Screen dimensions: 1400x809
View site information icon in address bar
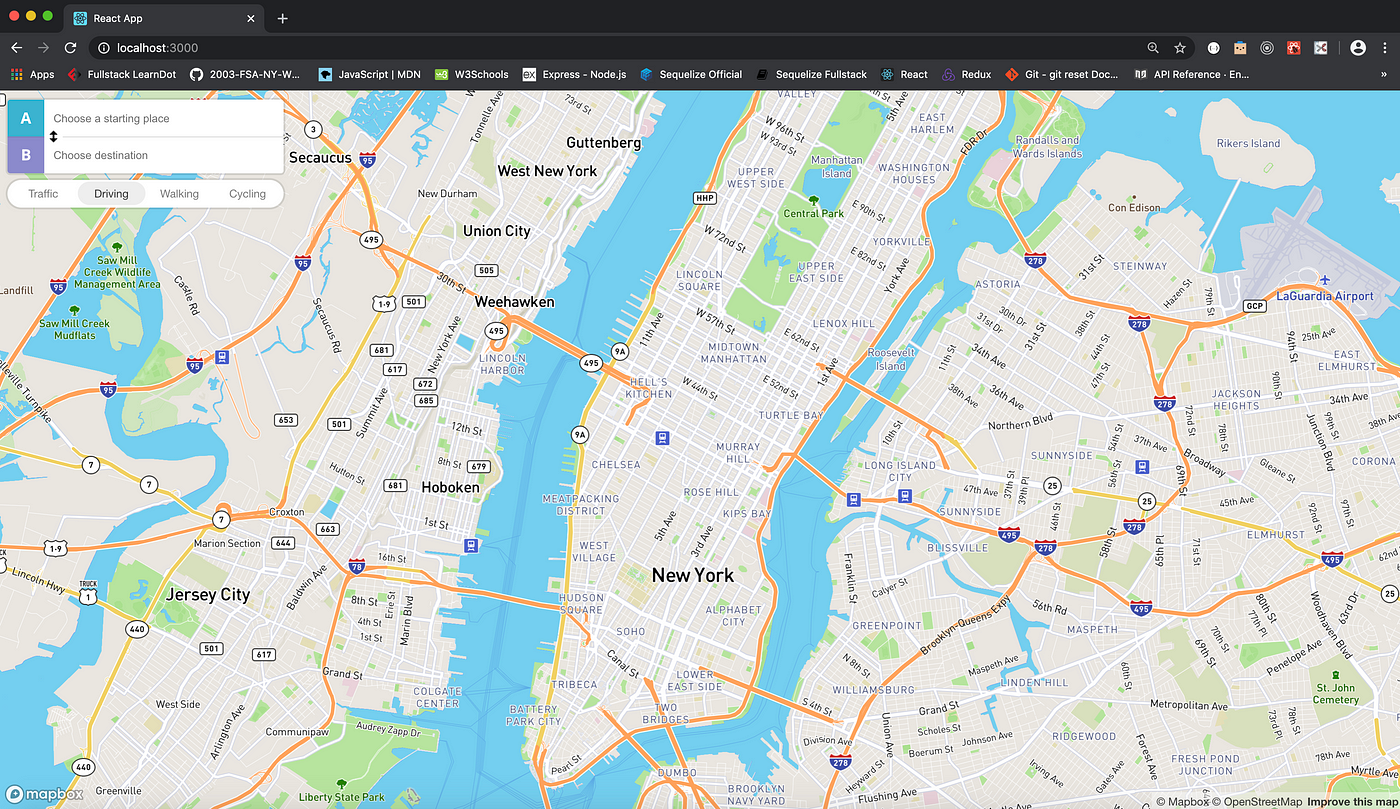[104, 47]
